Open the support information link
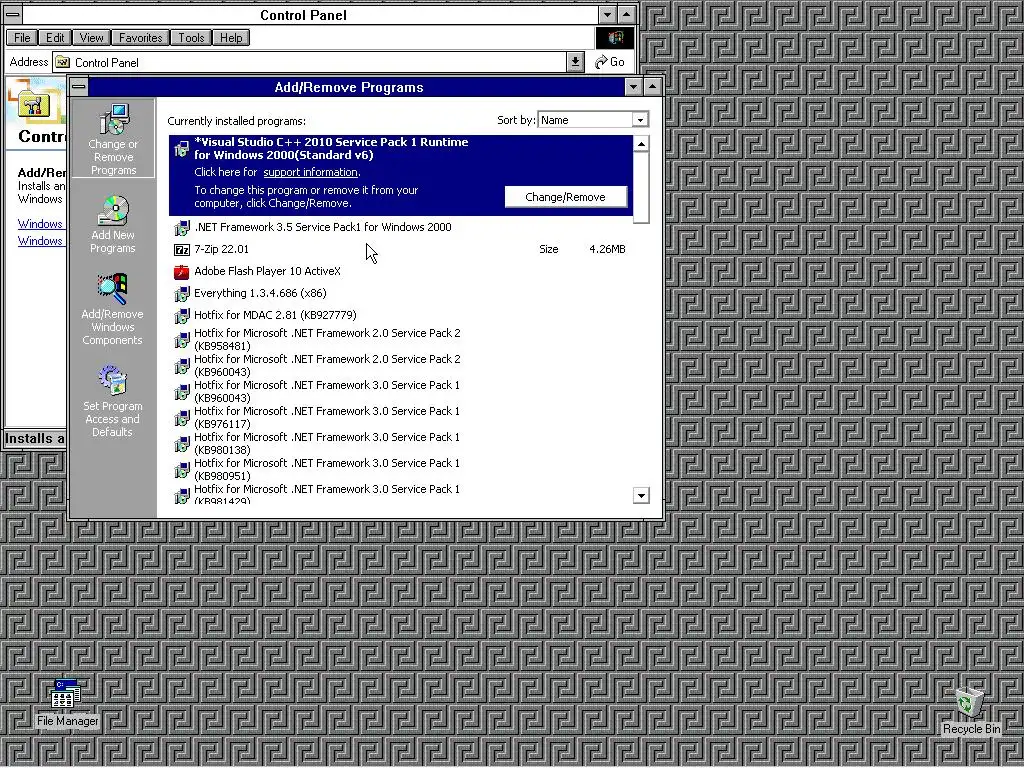Image resolution: width=1024 pixels, height=768 pixels. 310,172
